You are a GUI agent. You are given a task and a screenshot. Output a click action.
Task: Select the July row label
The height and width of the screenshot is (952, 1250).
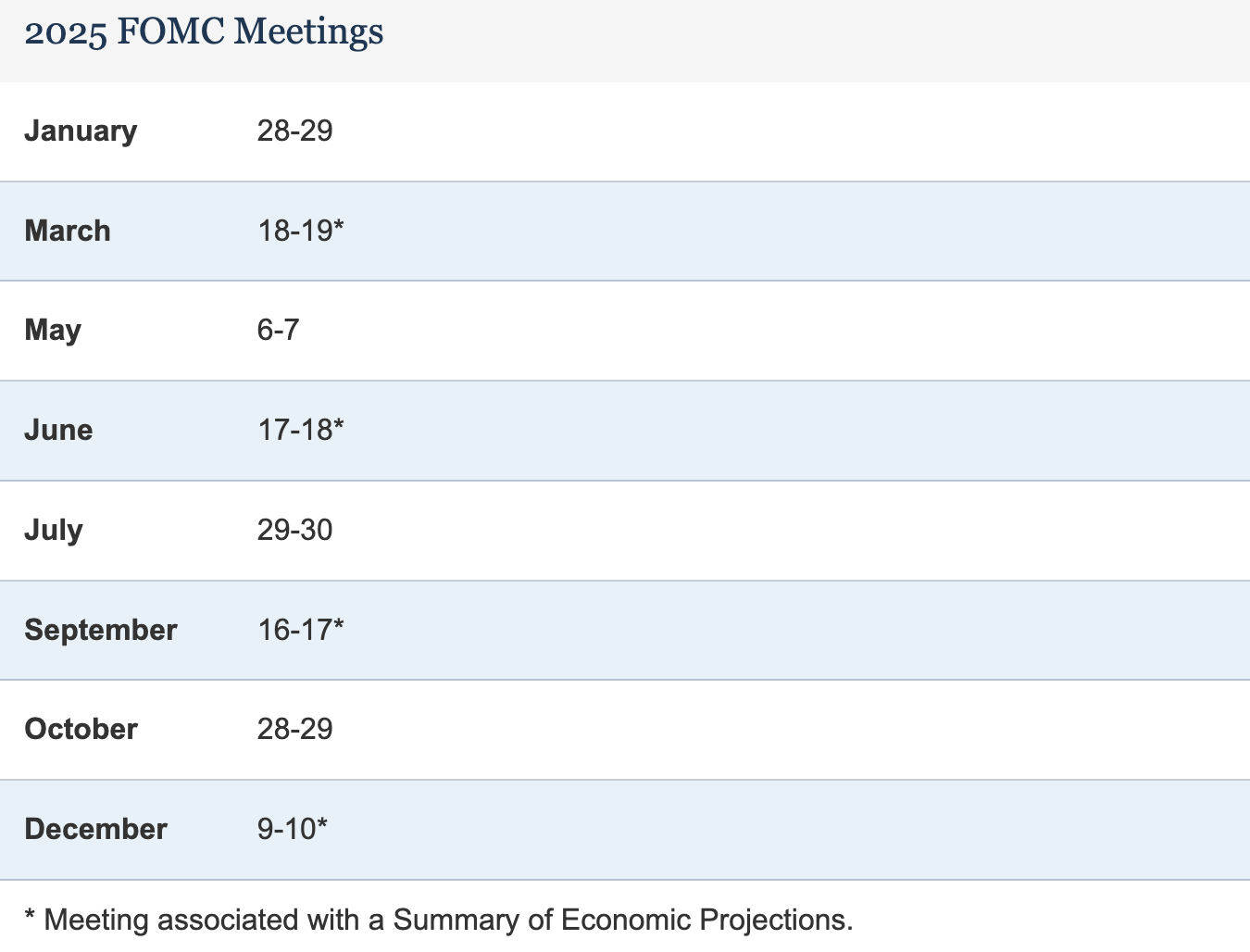(x=54, y=530)
